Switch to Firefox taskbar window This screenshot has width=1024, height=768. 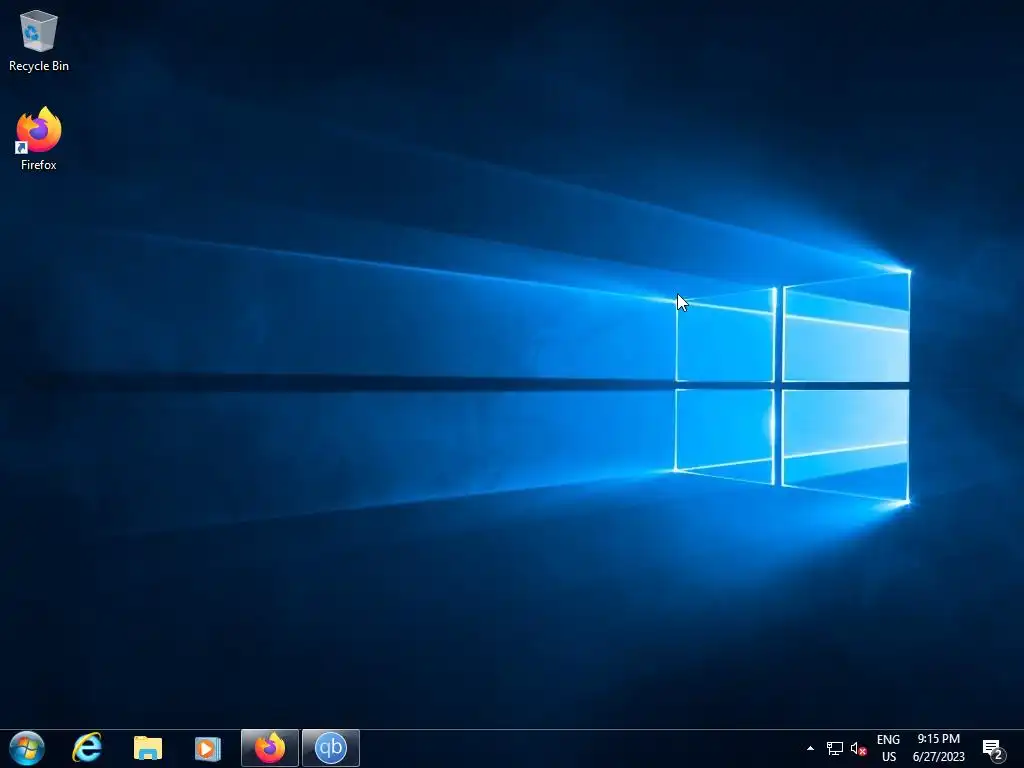(270, 748)
